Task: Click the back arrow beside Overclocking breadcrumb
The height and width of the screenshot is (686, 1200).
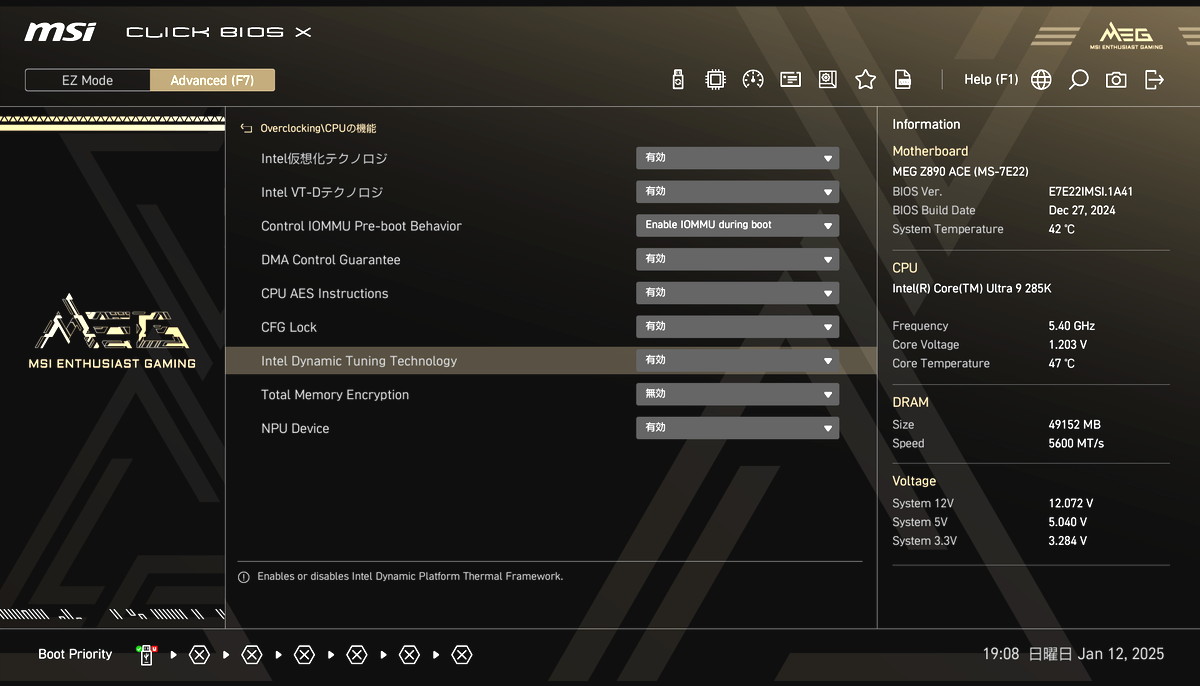Action: coord(246,129)
